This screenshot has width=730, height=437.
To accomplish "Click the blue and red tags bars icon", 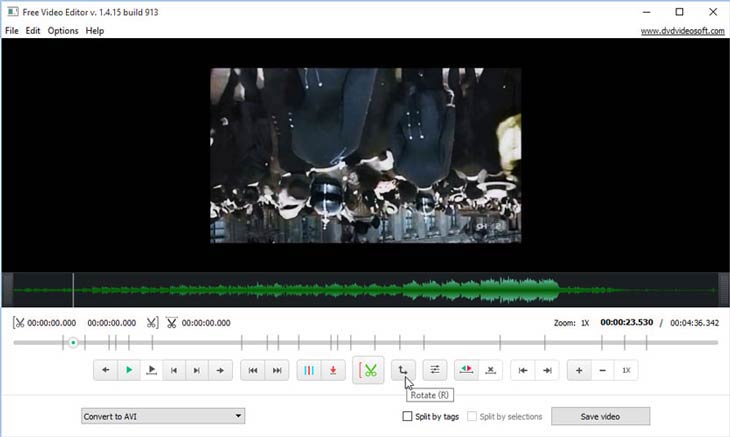I will point(309,370).
